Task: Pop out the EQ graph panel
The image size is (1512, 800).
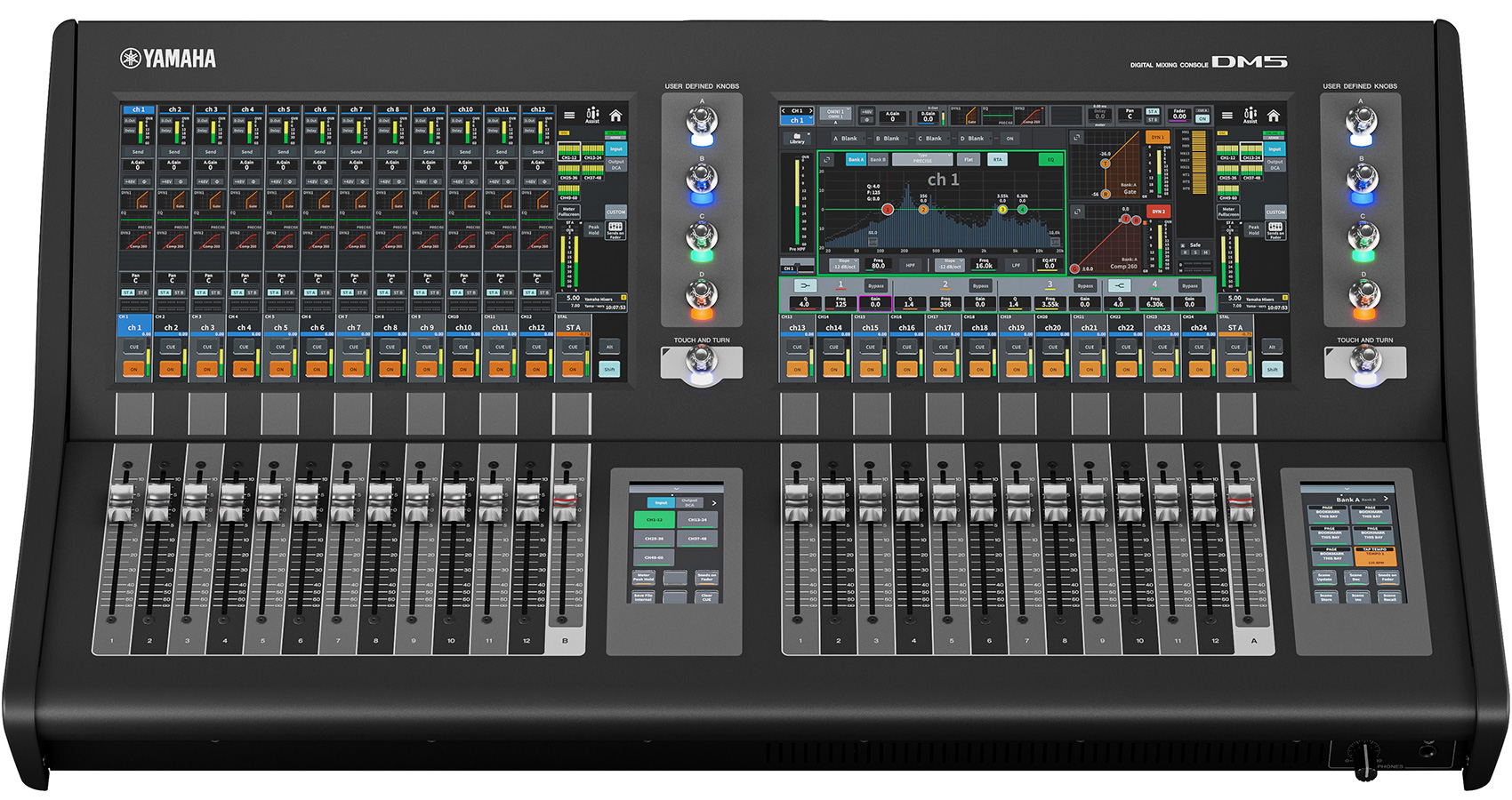Action: tap(827, 160)
